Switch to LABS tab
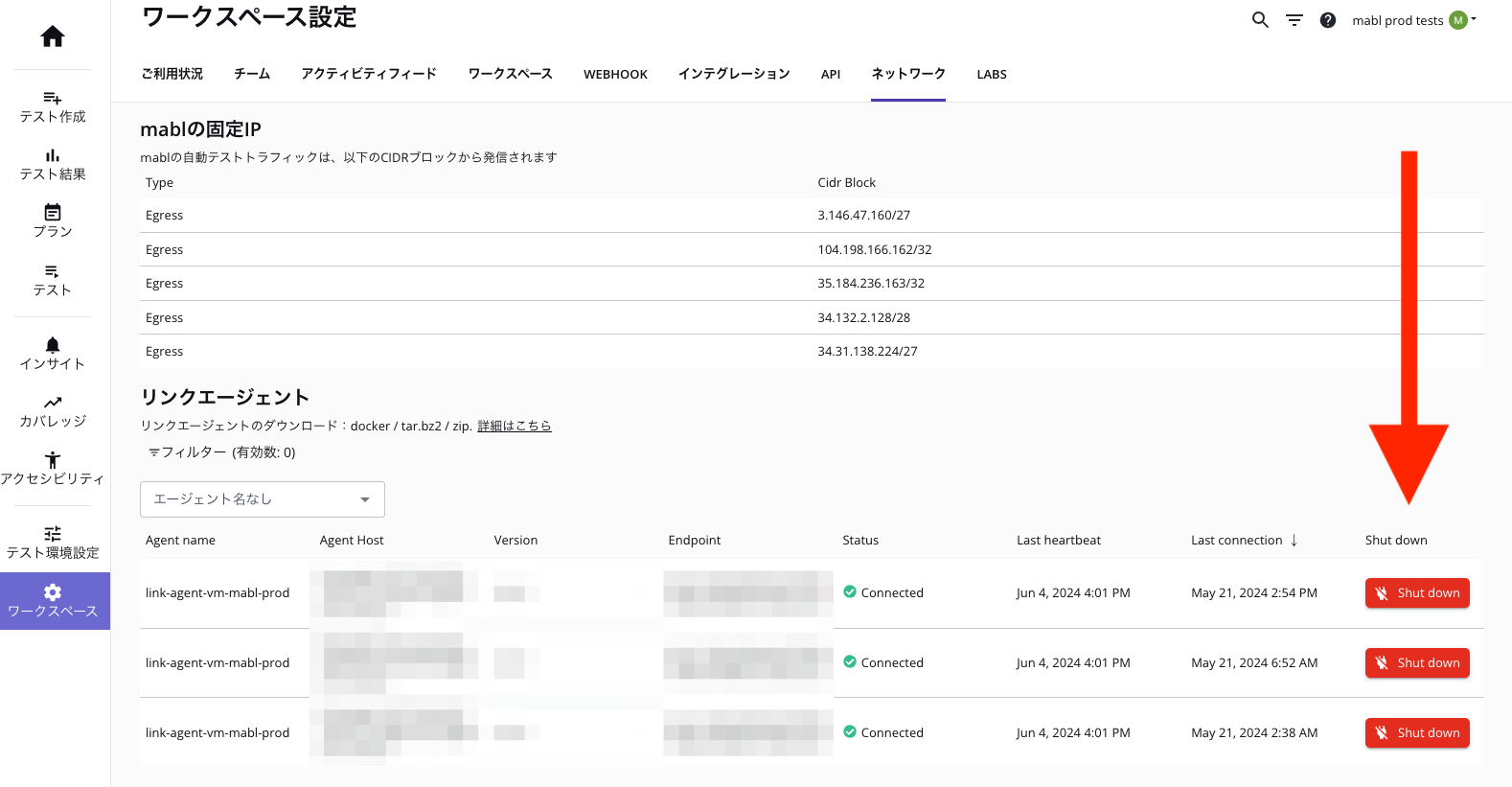1512x787 pixels. pos(992,74)
